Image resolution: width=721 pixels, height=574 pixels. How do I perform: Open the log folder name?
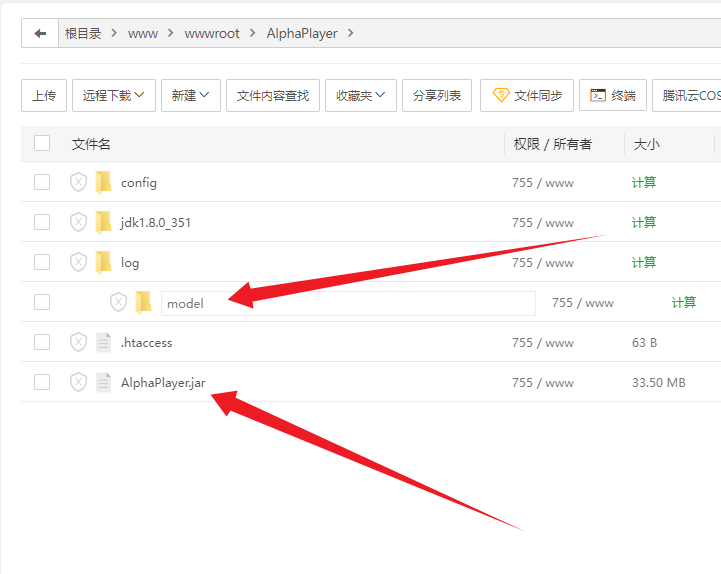point(130,263)
